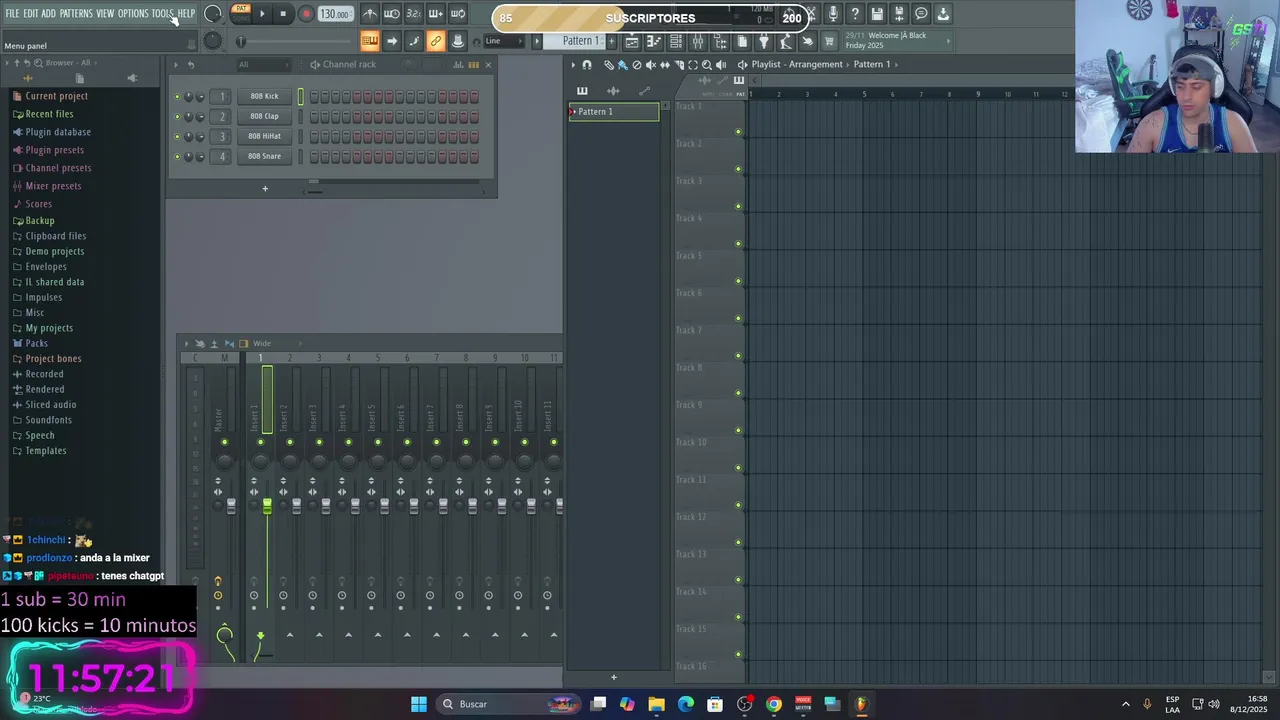Enable first step of 808 Kick
Image resolution: width=1280 pixels, height=720 pixels.
pyautogui.click(x=314, y=97)
